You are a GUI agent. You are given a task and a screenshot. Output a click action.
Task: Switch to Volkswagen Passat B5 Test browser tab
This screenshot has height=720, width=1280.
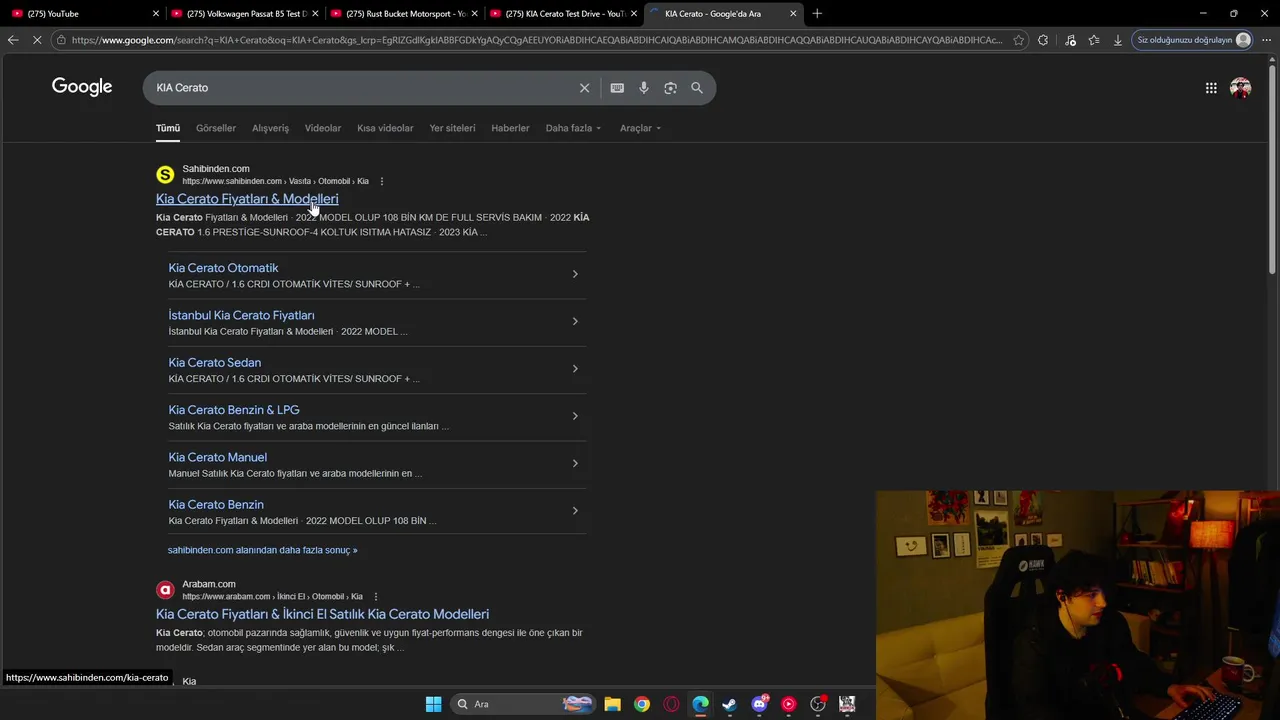click(243, 13)
